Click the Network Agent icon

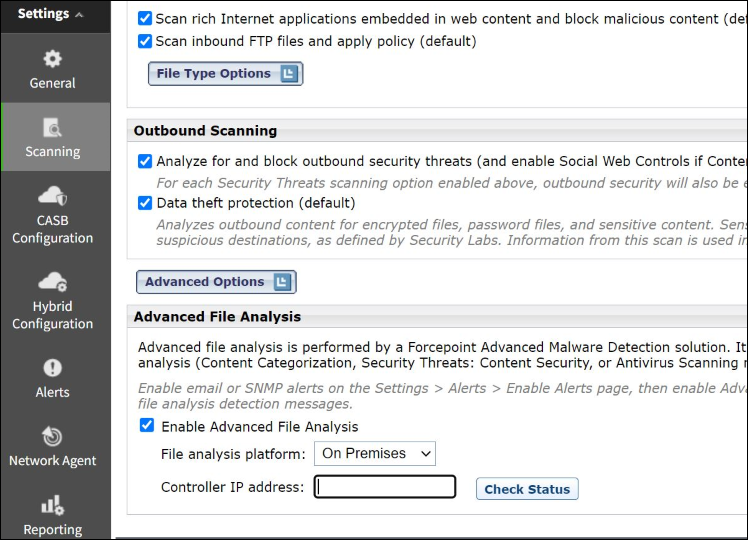click(x=52, y=437)
